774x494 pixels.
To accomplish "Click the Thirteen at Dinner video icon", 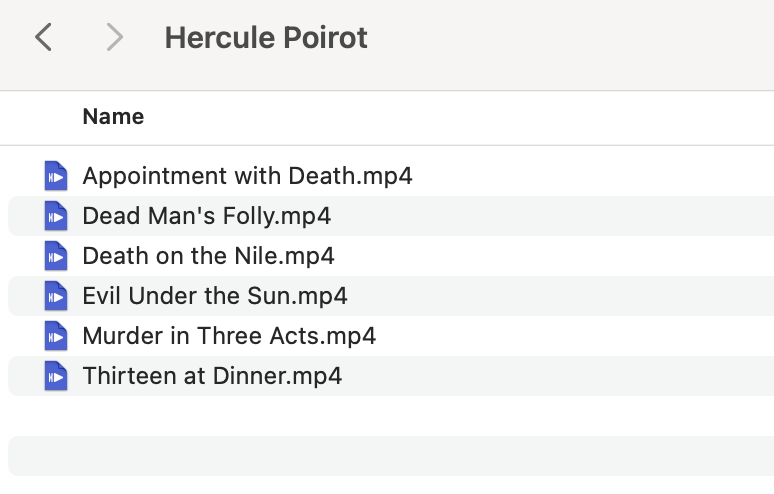I will click(56, 376).
